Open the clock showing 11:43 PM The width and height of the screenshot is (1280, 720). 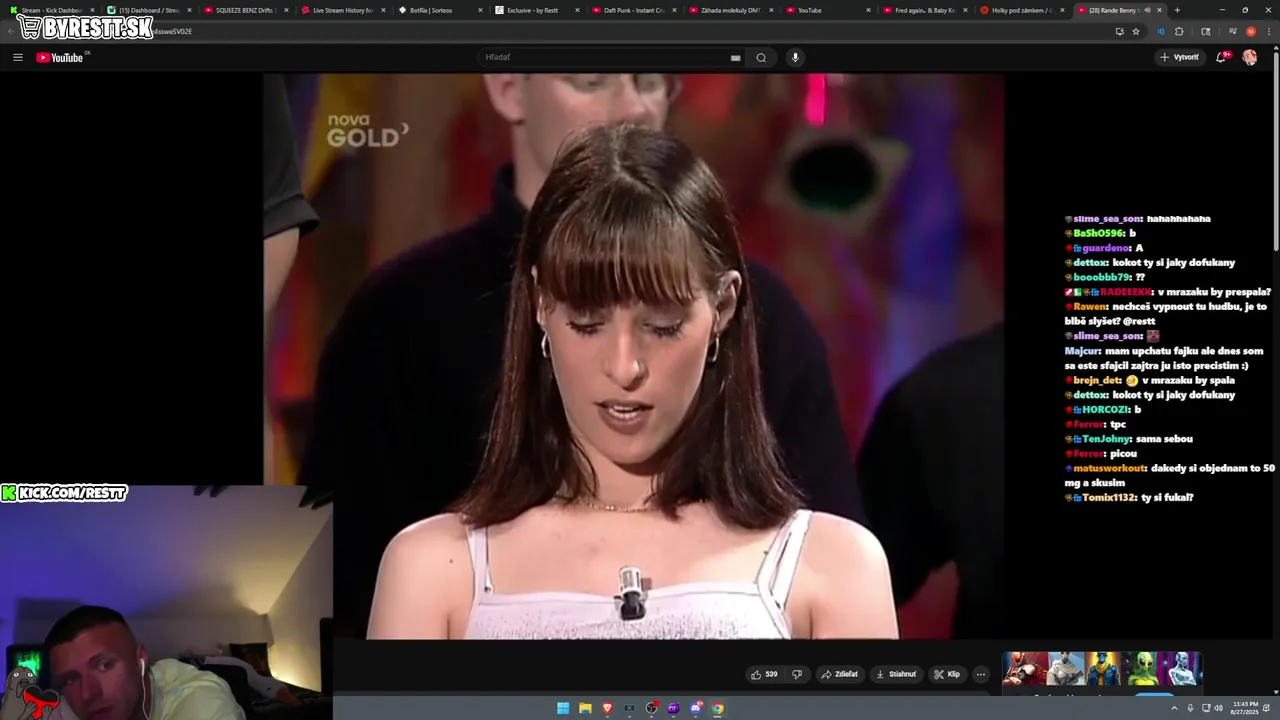tap(1245, 708)
